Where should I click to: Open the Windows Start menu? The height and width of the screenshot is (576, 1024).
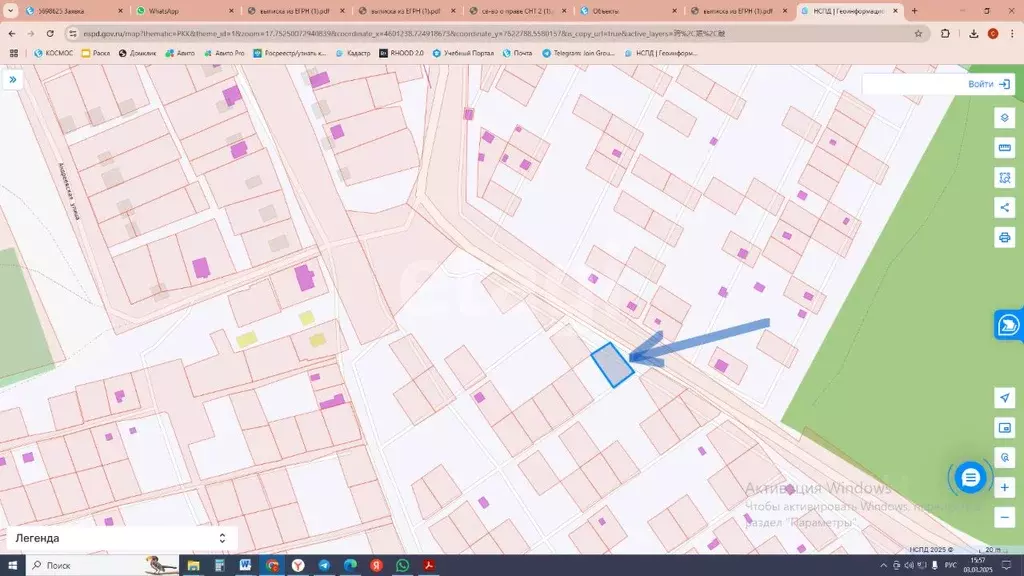coord(12,565)
